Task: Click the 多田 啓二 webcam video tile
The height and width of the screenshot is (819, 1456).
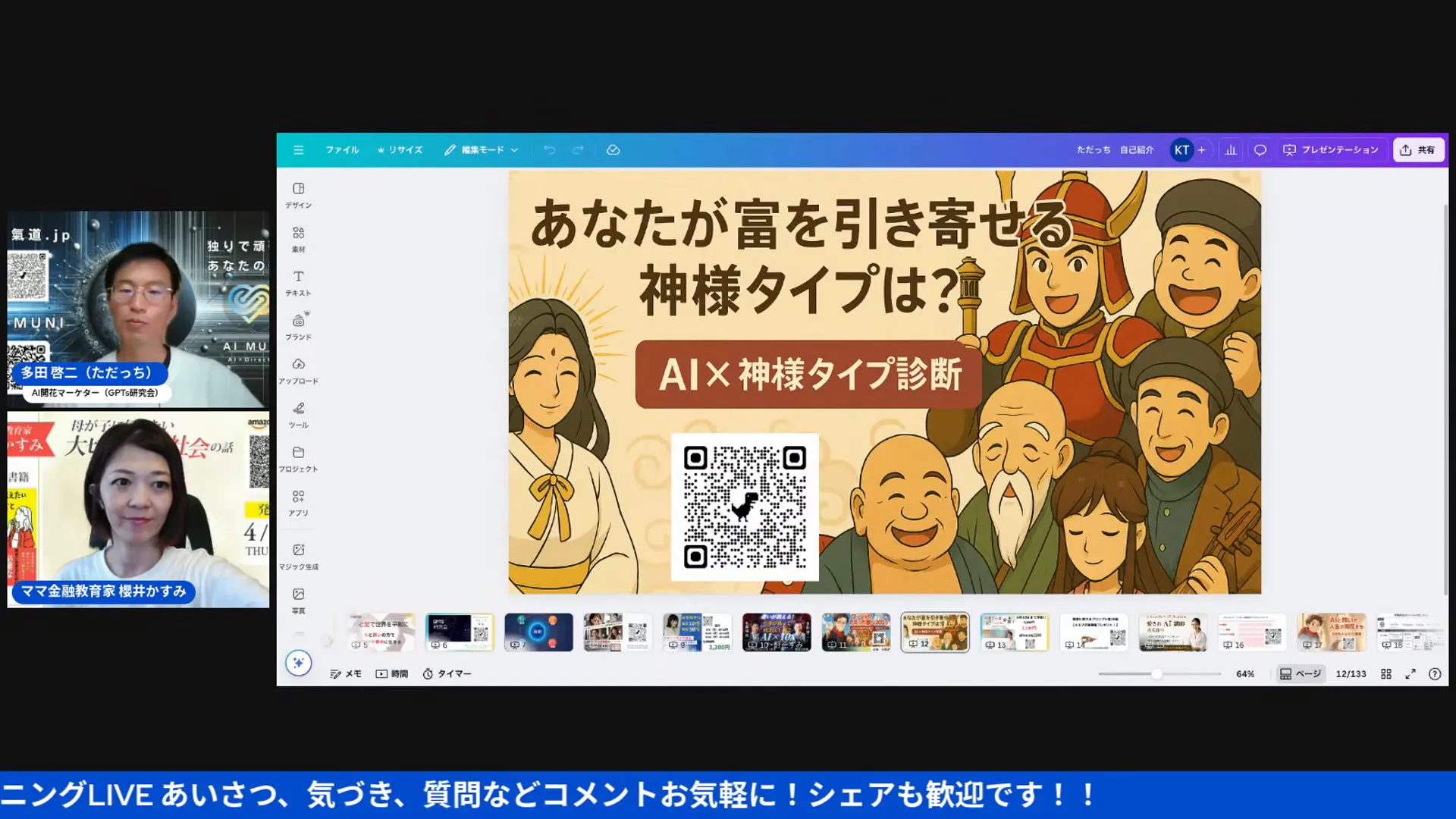Action: (x=138, y=309)
